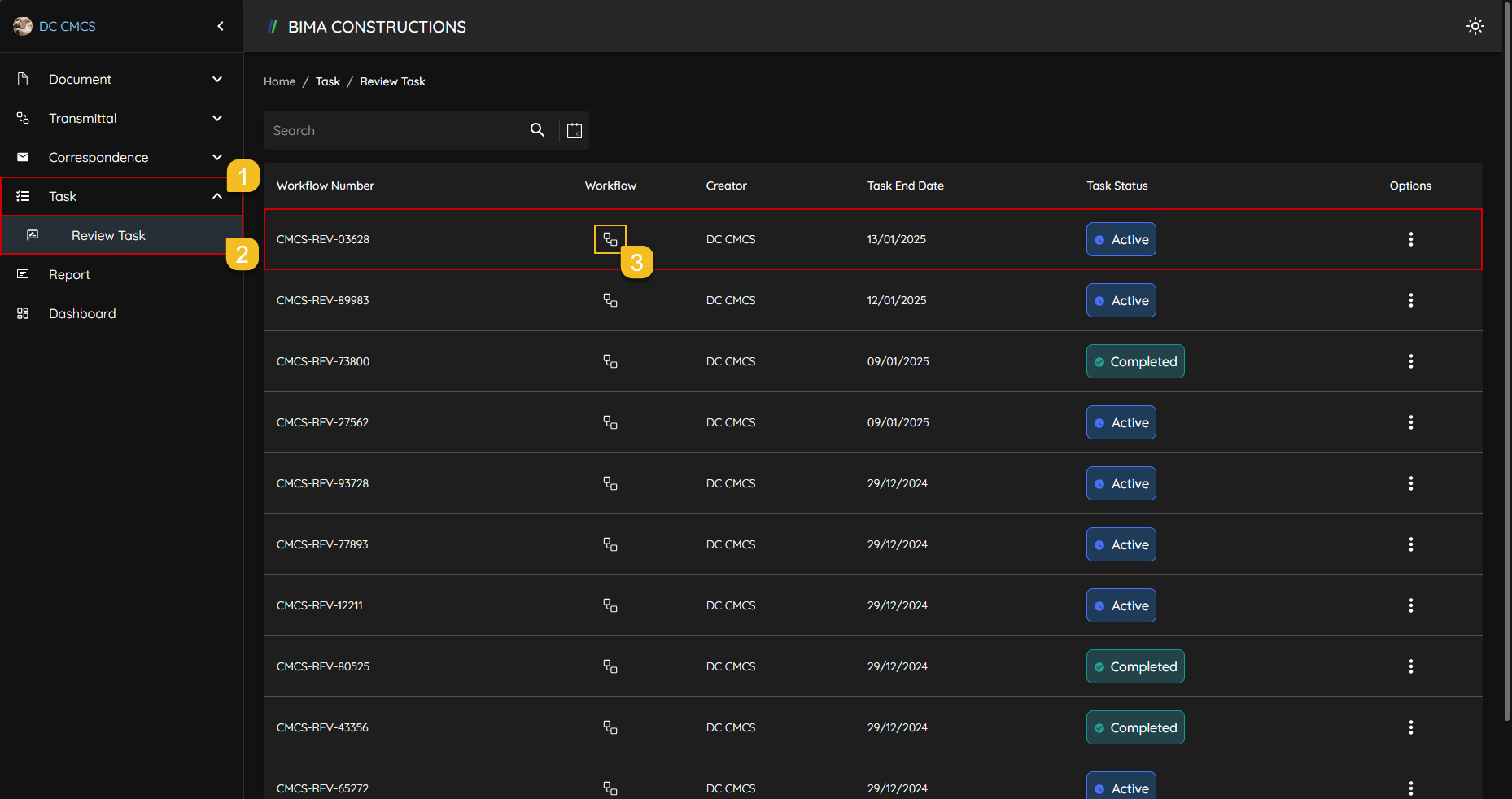
Task: Click the search magnifier icon
Action: coord(537,130)
